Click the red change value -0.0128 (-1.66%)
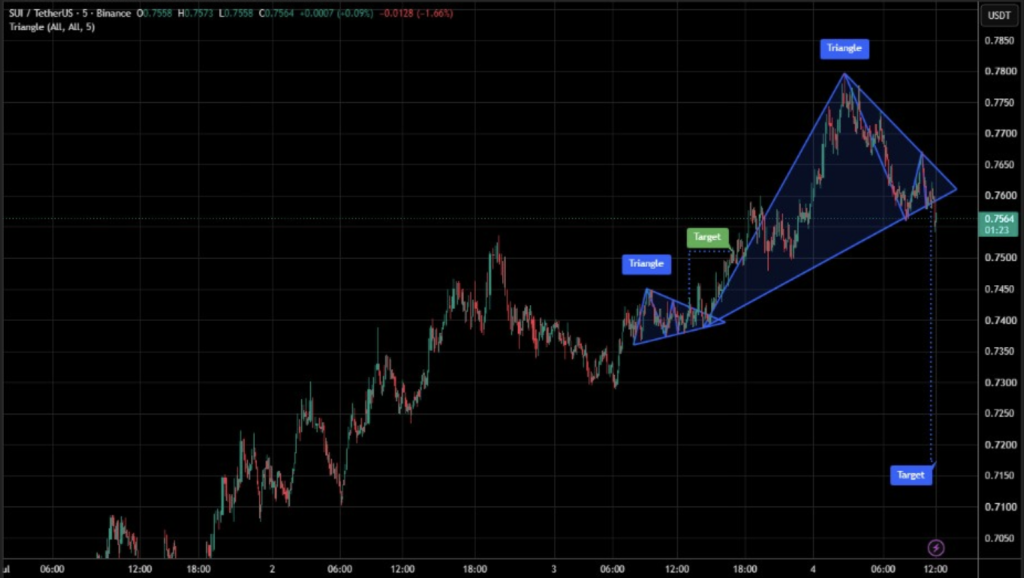 point(416,13)
